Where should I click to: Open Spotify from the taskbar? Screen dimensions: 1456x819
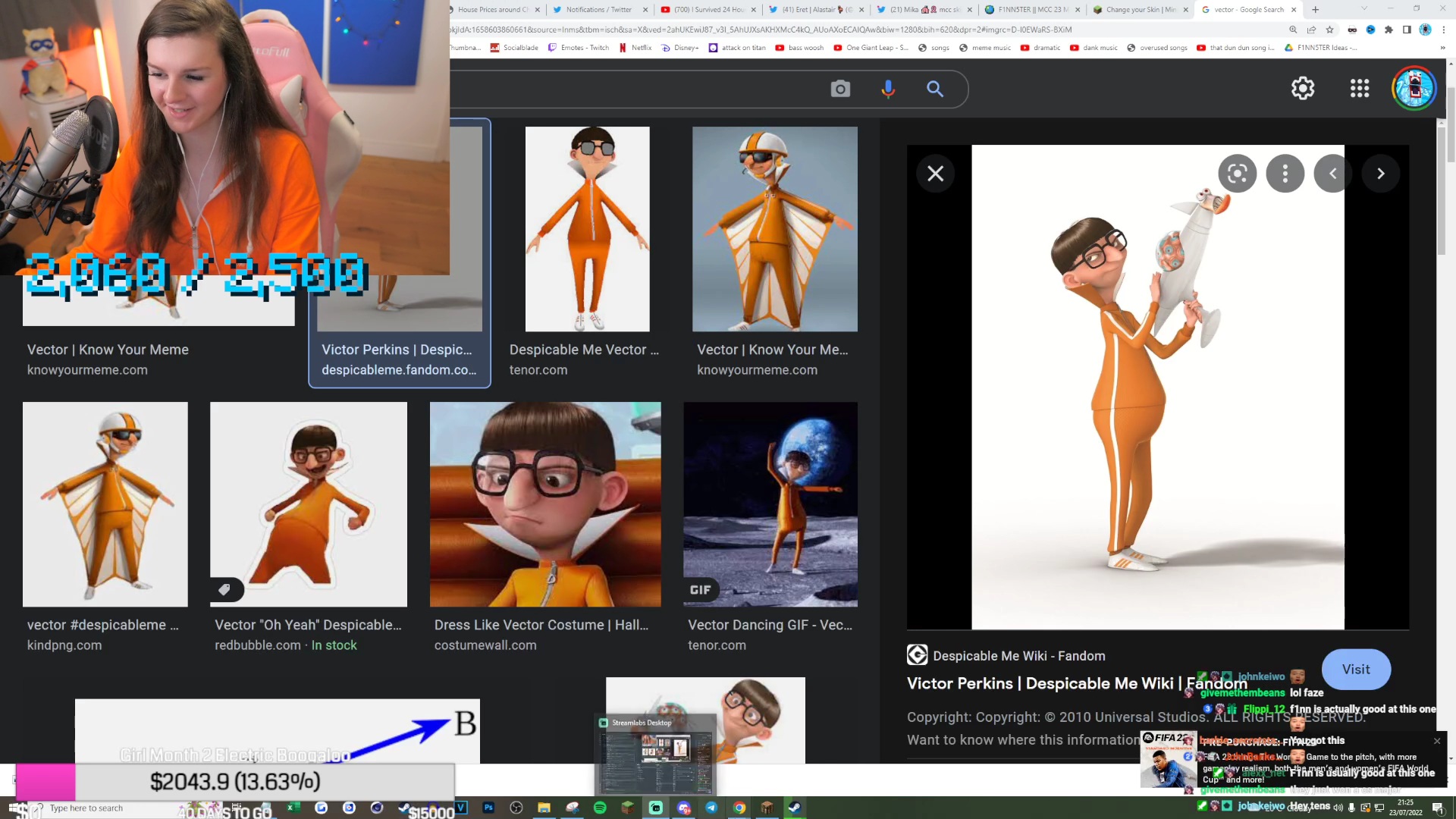coord(600,808)
